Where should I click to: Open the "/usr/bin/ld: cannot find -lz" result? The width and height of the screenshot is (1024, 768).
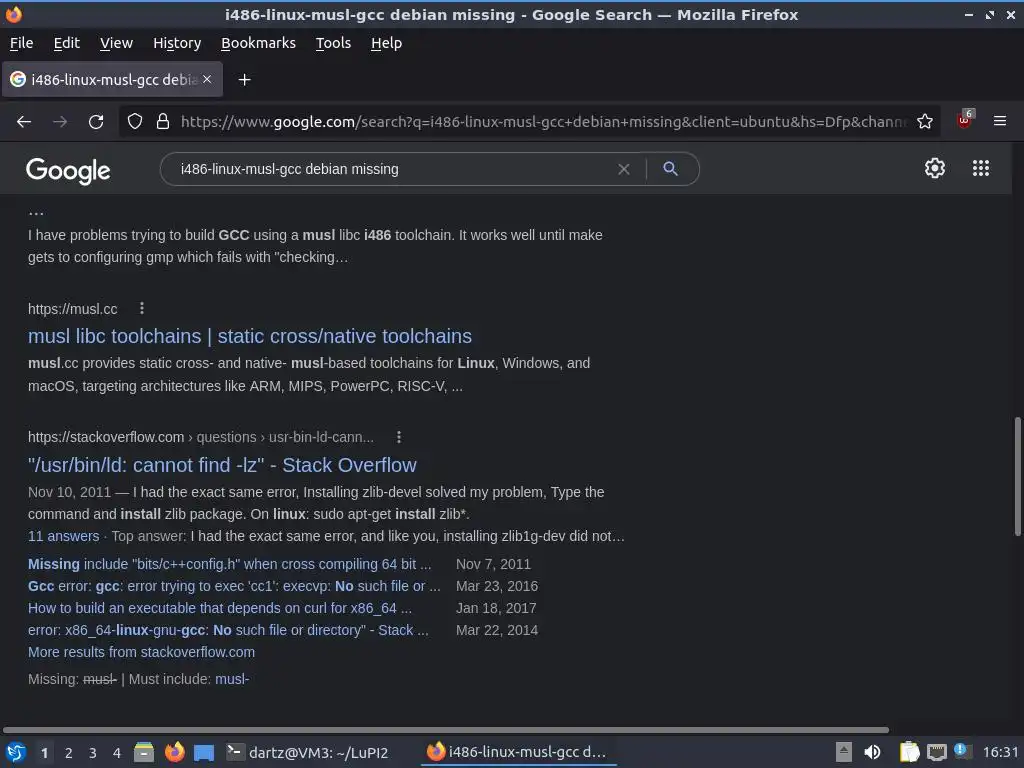222,465
